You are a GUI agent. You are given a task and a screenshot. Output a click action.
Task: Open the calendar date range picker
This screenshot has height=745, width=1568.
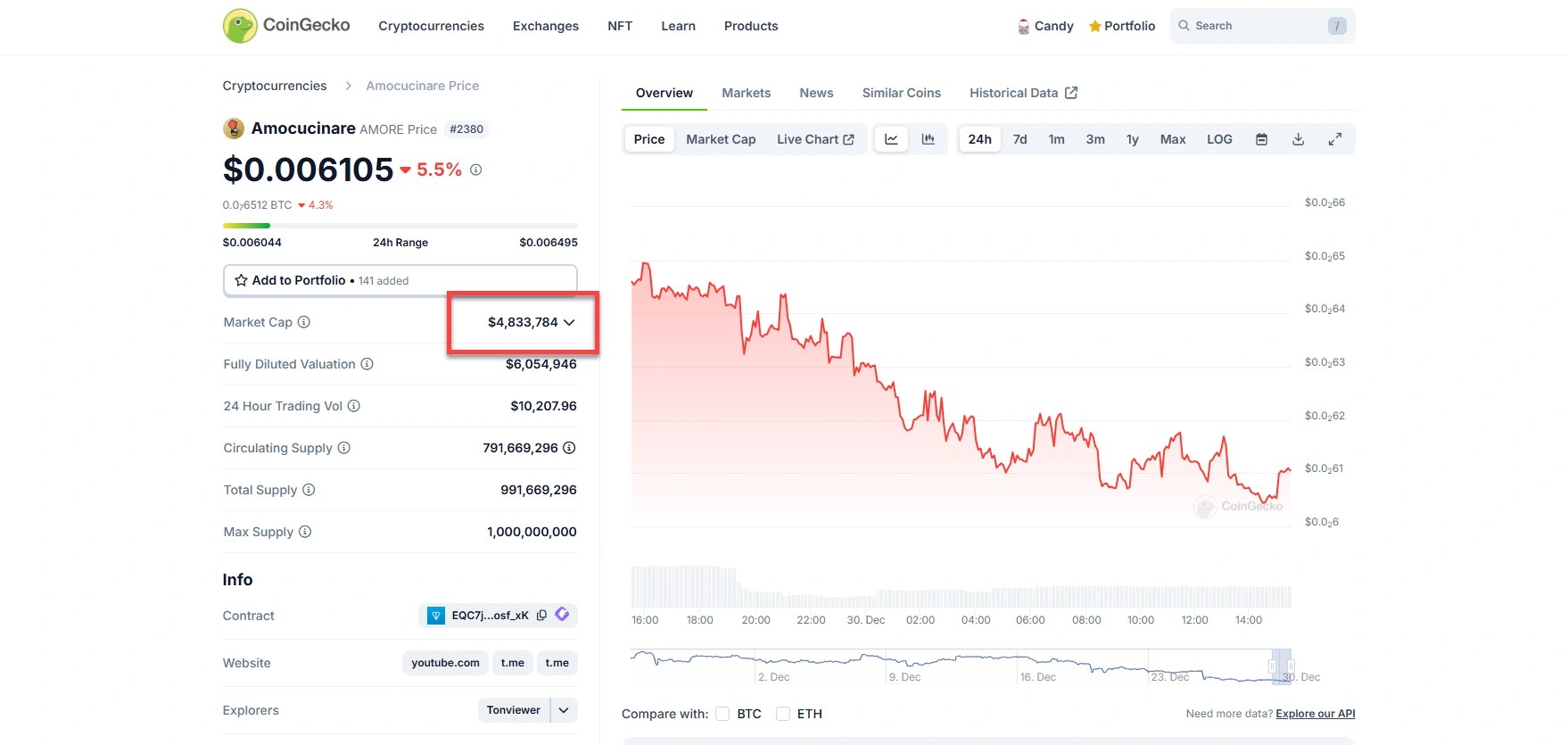(x=1261, y=139)
